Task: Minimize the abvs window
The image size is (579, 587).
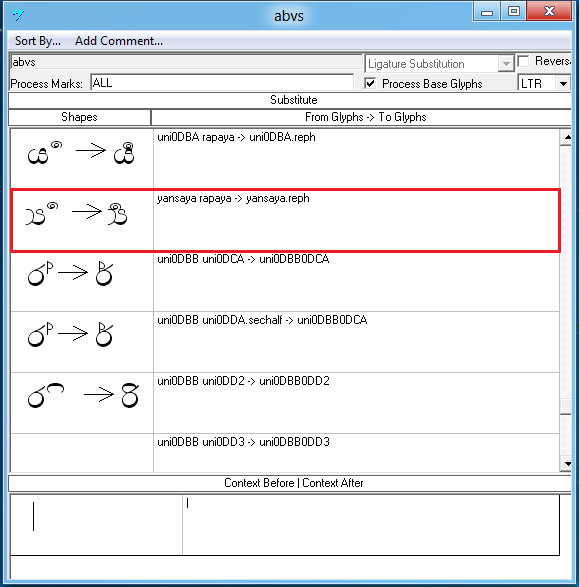Action: pyautogui.click(x=487, y=12)
